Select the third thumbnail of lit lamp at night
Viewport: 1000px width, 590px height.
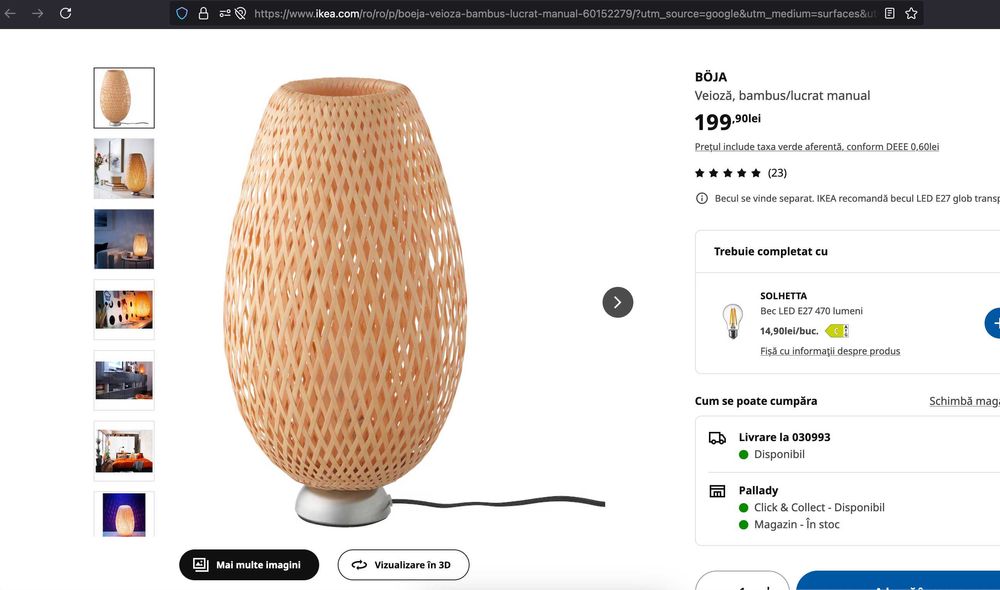pyautogui.click(x=124, y=239)
